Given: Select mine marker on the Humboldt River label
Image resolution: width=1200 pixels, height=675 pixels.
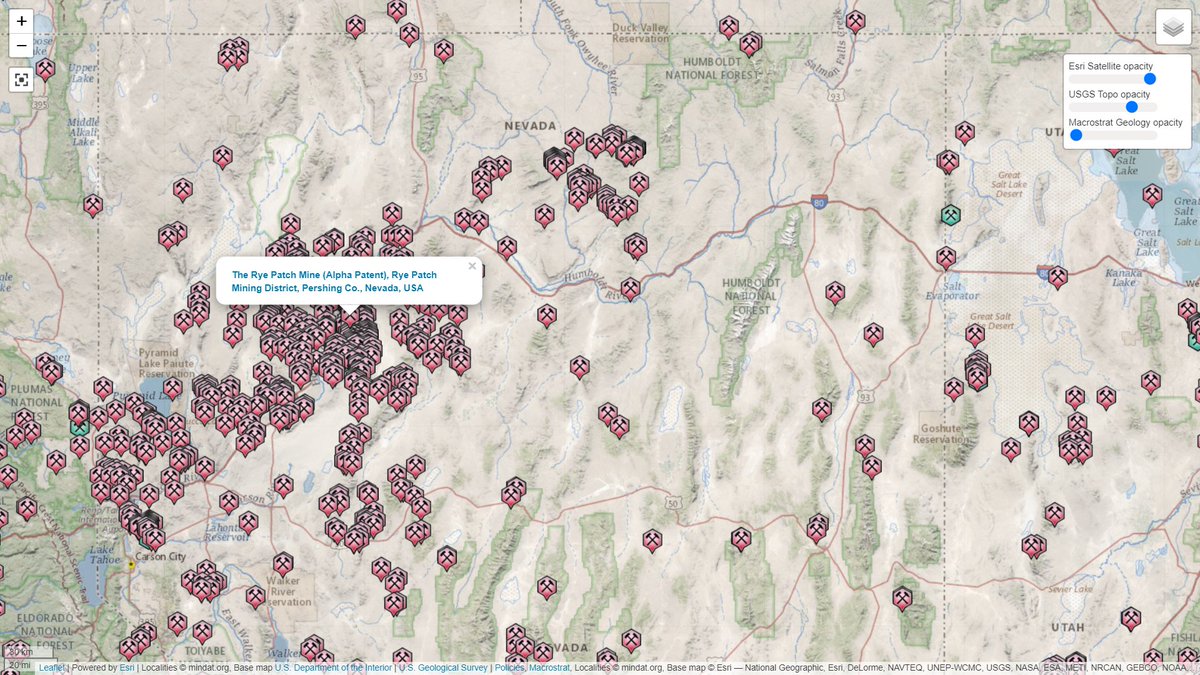Looking at the screenshot, I should point(630,289).
